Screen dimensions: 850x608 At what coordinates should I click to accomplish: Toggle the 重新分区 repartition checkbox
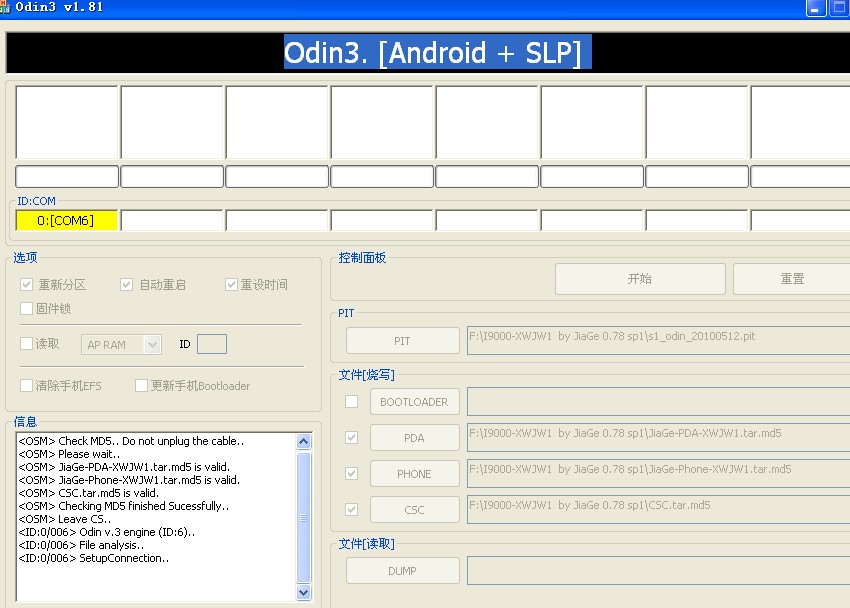click(26, 284)
